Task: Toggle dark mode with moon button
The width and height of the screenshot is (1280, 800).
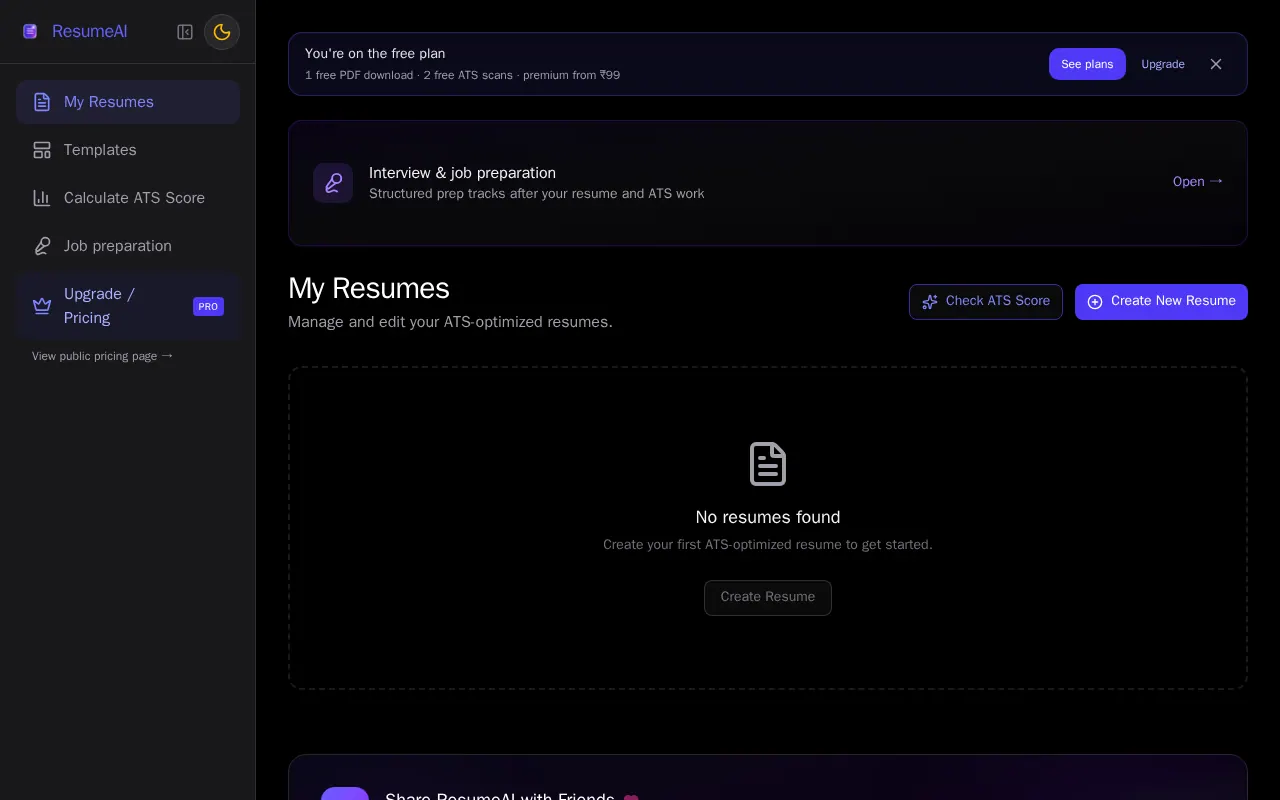Action: [222, 32]
